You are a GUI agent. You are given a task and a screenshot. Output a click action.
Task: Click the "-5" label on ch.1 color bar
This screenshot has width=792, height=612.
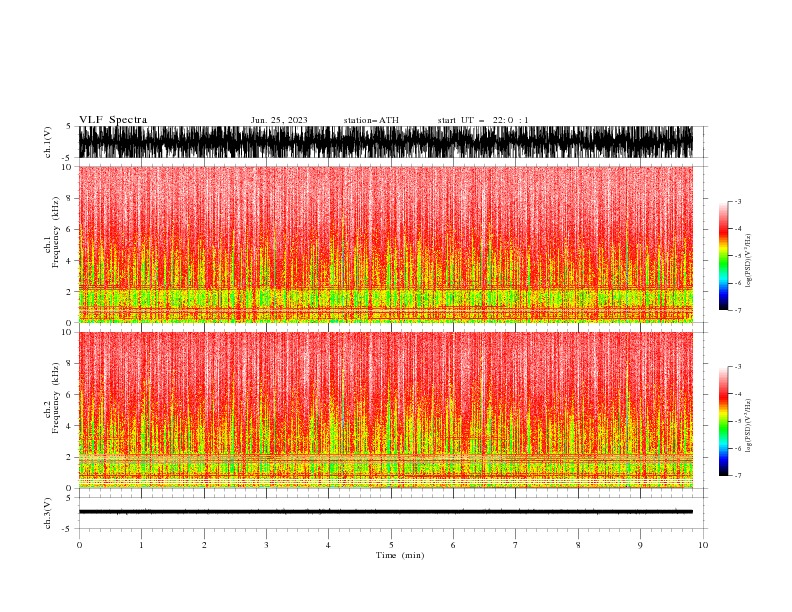click(x=738, y=256)
